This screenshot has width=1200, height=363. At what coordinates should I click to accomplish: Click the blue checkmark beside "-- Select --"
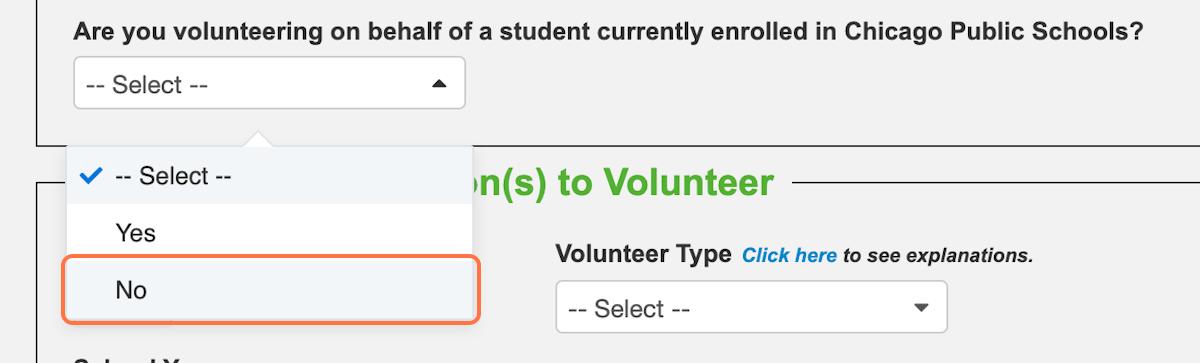91,176
